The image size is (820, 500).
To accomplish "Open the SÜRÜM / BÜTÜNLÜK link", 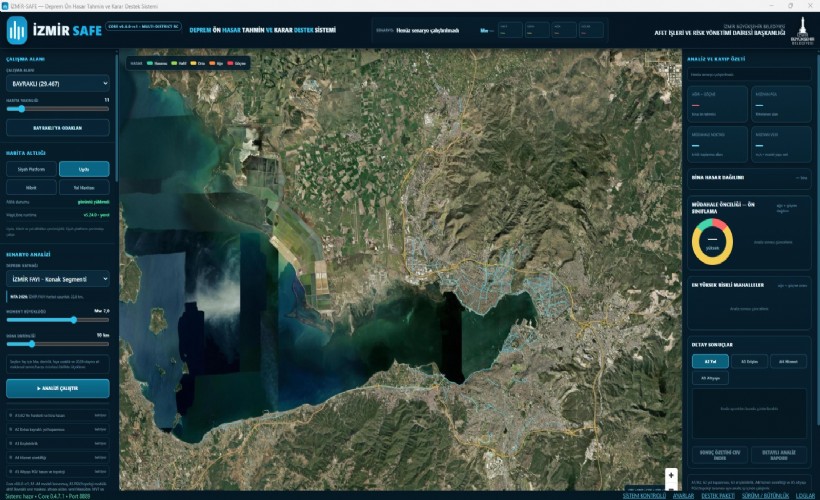I will (x=765, y=496).
